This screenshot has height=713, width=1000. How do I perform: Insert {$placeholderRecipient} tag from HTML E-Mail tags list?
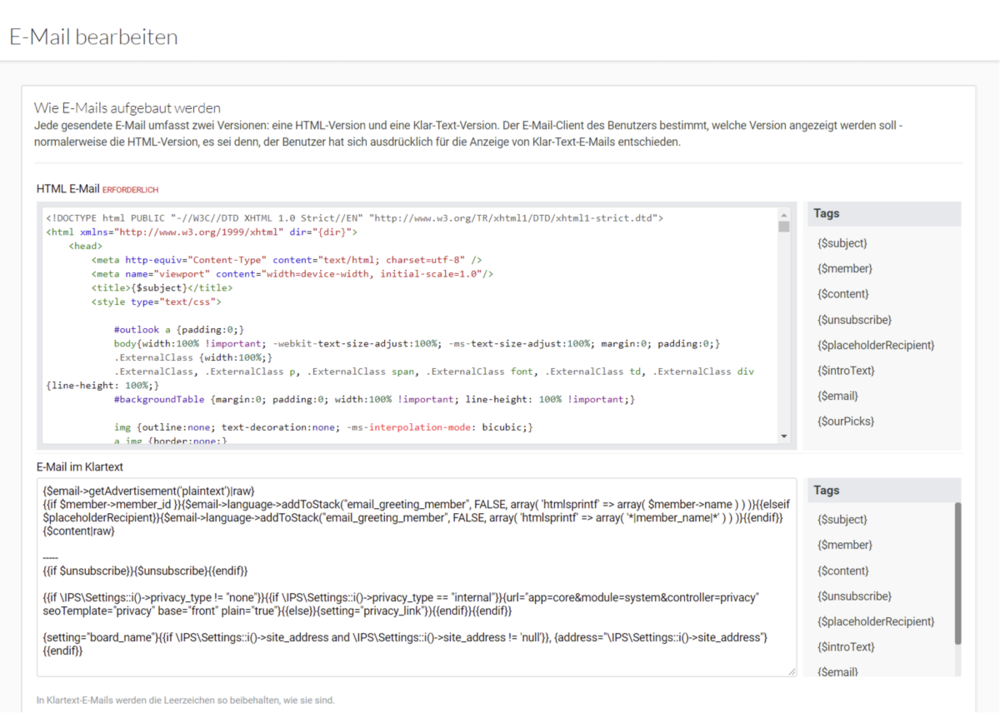tap(875, 345)
